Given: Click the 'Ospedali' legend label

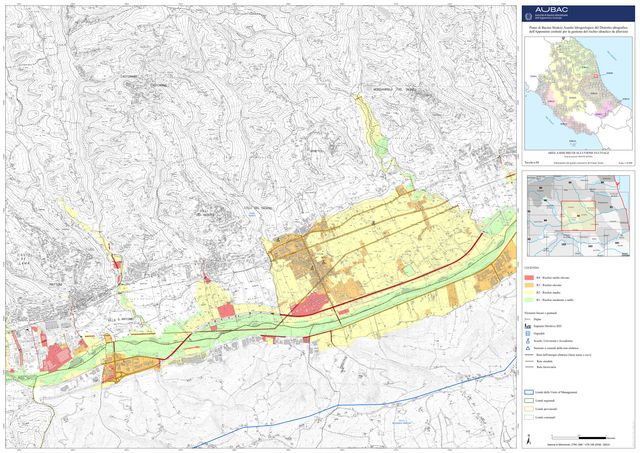Looking at the screenshot, I should 539,333.
